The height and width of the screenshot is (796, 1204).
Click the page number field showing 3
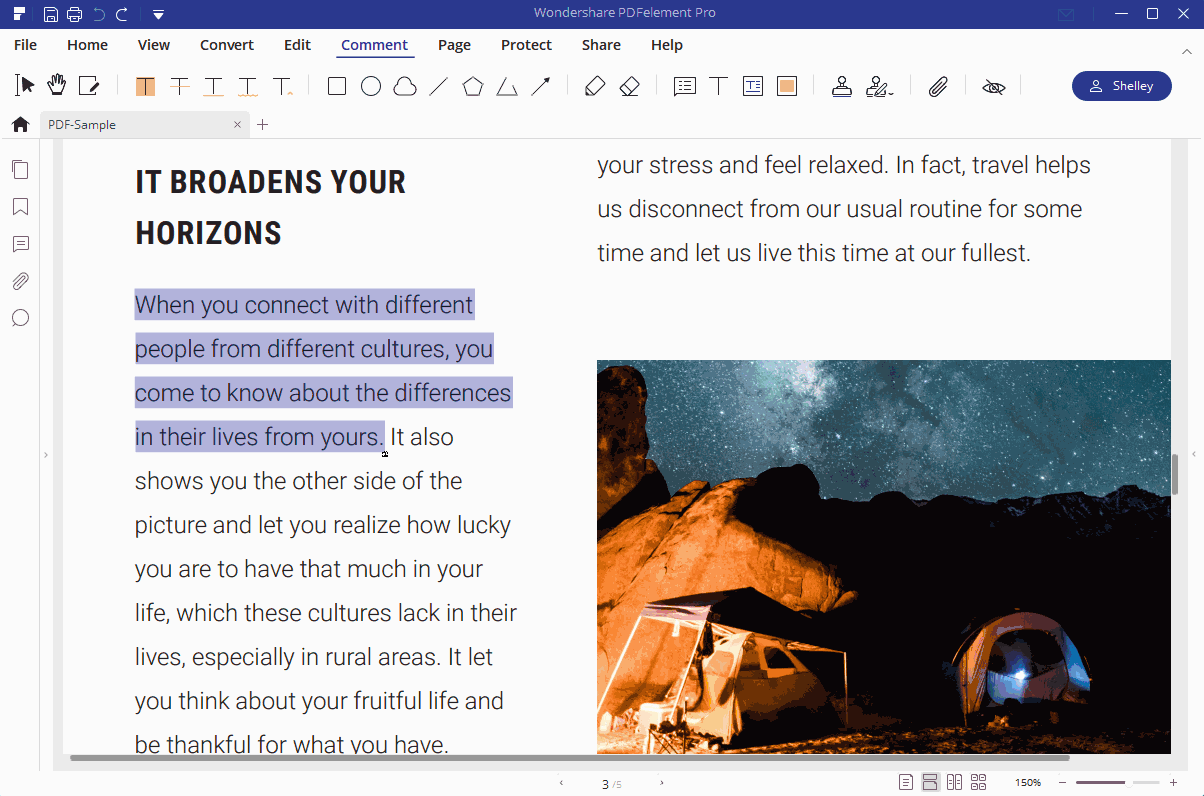point(604,783)
